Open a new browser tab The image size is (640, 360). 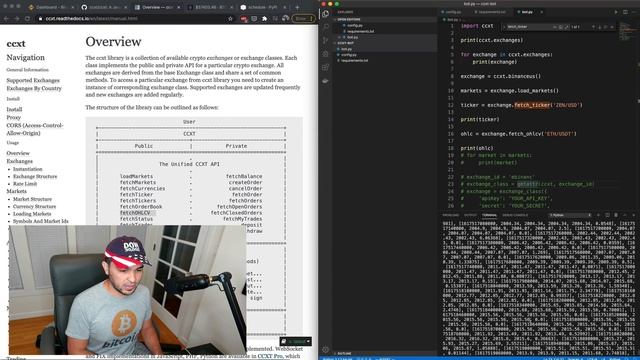pyautogui.click(x=297, y=7)
